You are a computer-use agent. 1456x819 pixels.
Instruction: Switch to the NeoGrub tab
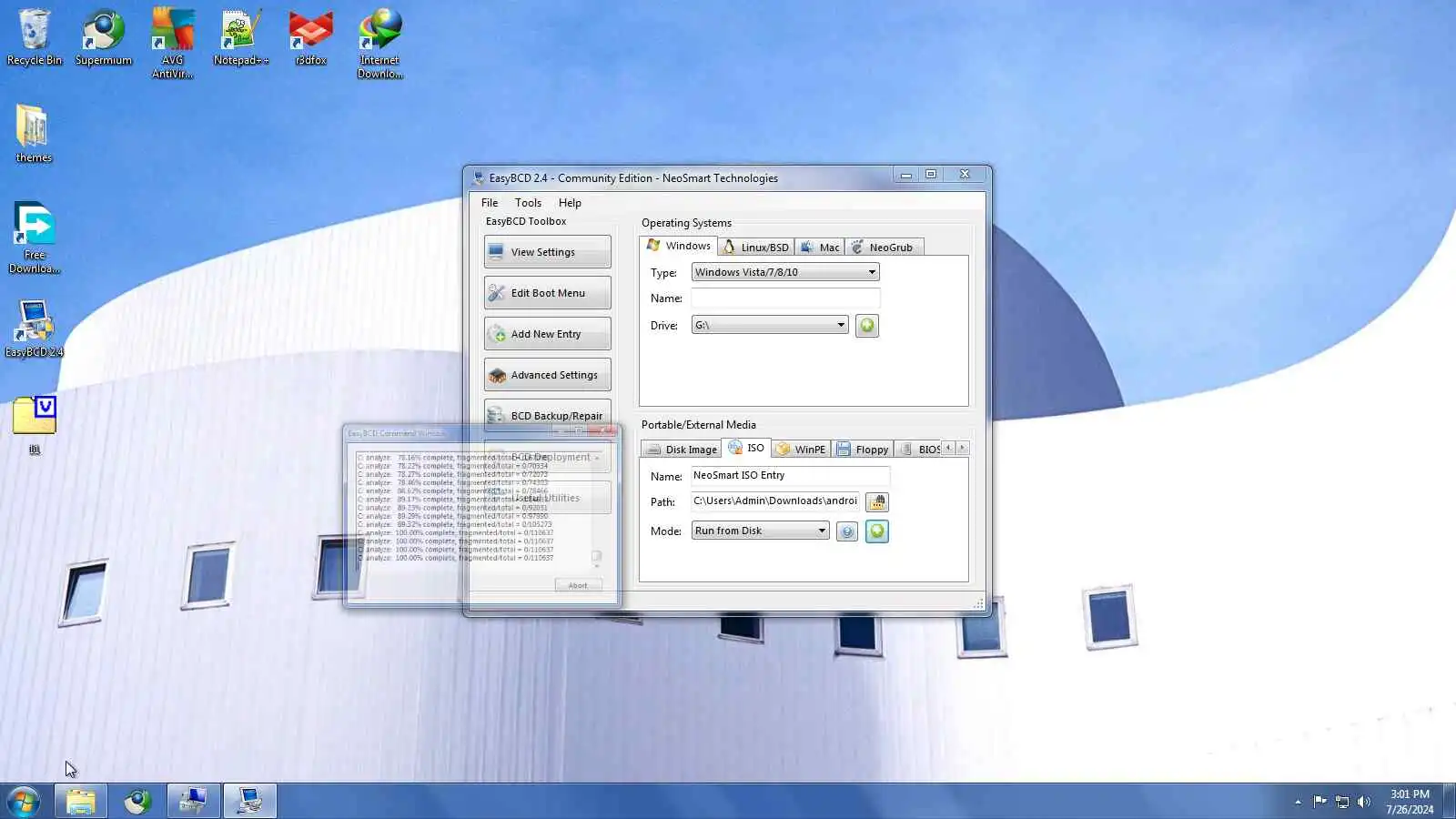[884, 248]
